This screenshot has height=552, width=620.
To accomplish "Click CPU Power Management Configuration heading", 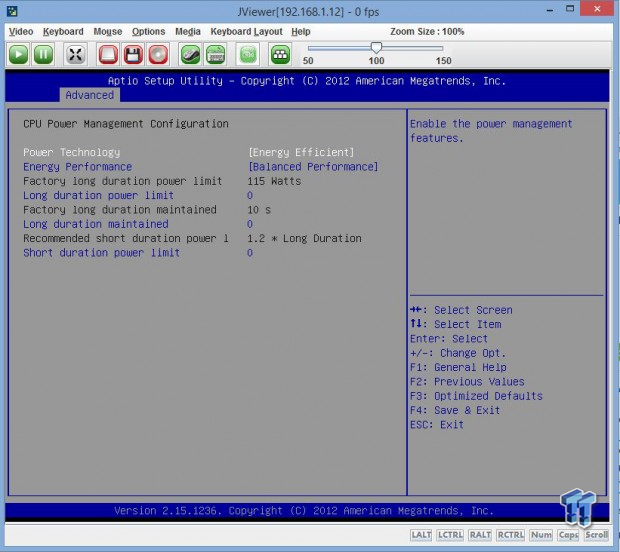I will (126, 124).
